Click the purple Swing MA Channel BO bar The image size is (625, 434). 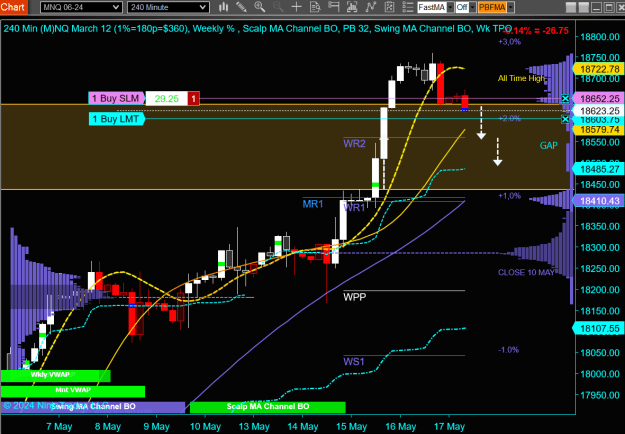click(x=92, y=407)
